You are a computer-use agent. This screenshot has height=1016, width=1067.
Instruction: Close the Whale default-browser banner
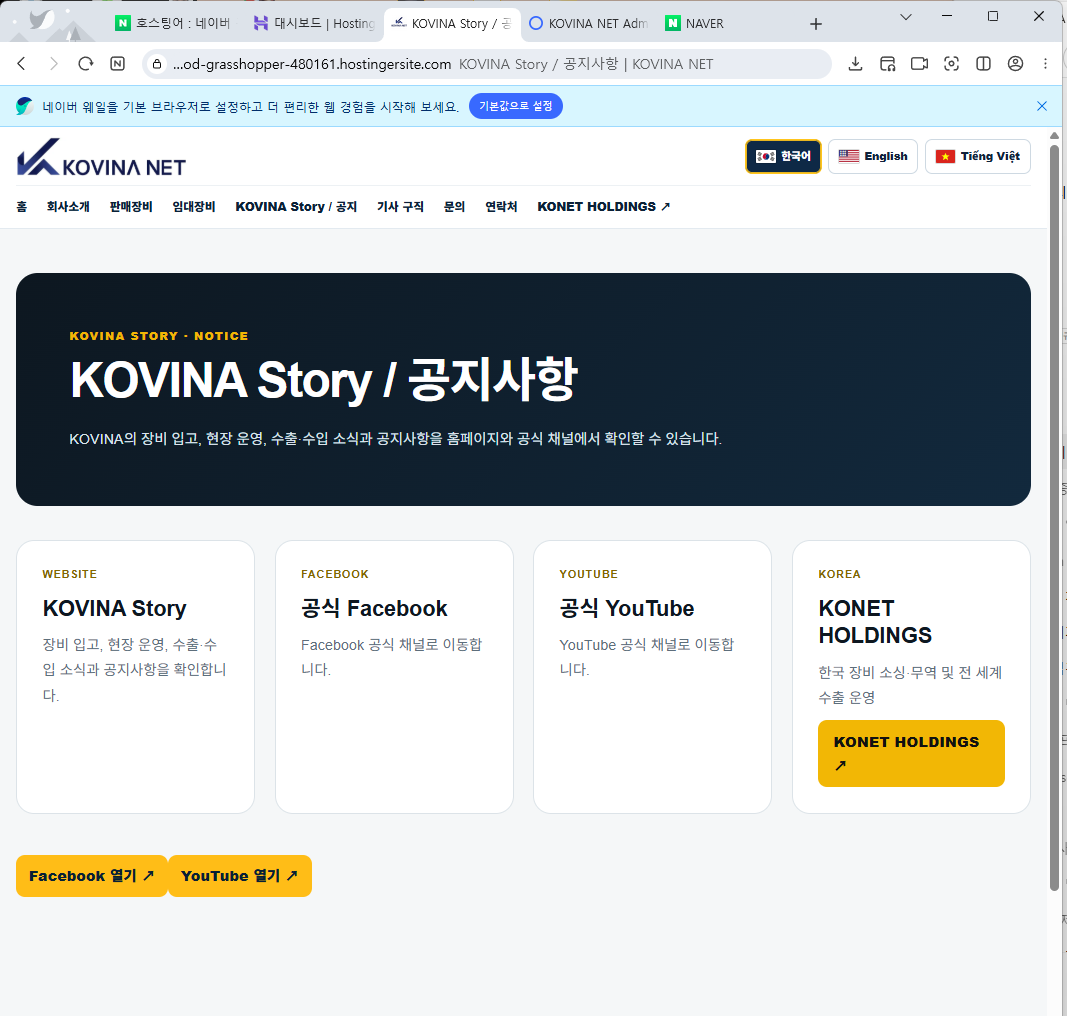tap(1042, 106)
